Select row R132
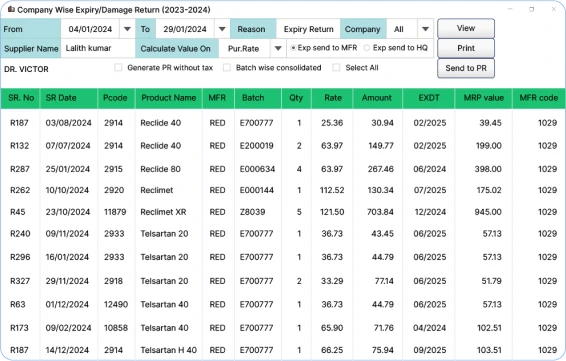This screenshot has height=361, width=566. coord(283,146)
